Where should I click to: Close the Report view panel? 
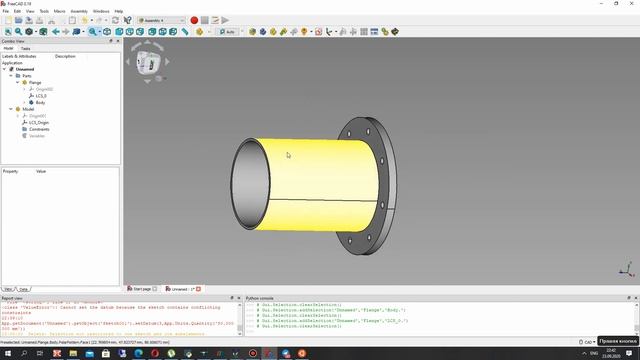coord(239,298)
